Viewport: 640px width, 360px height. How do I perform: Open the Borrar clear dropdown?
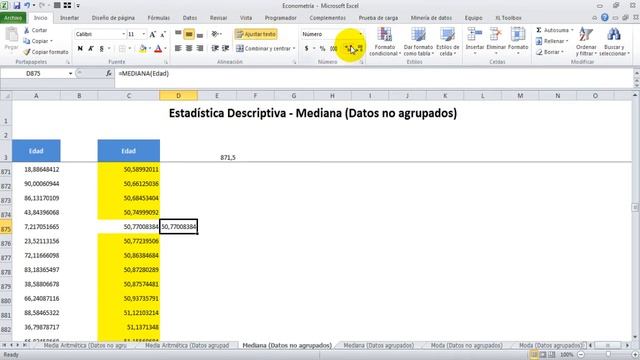[549, 52]
